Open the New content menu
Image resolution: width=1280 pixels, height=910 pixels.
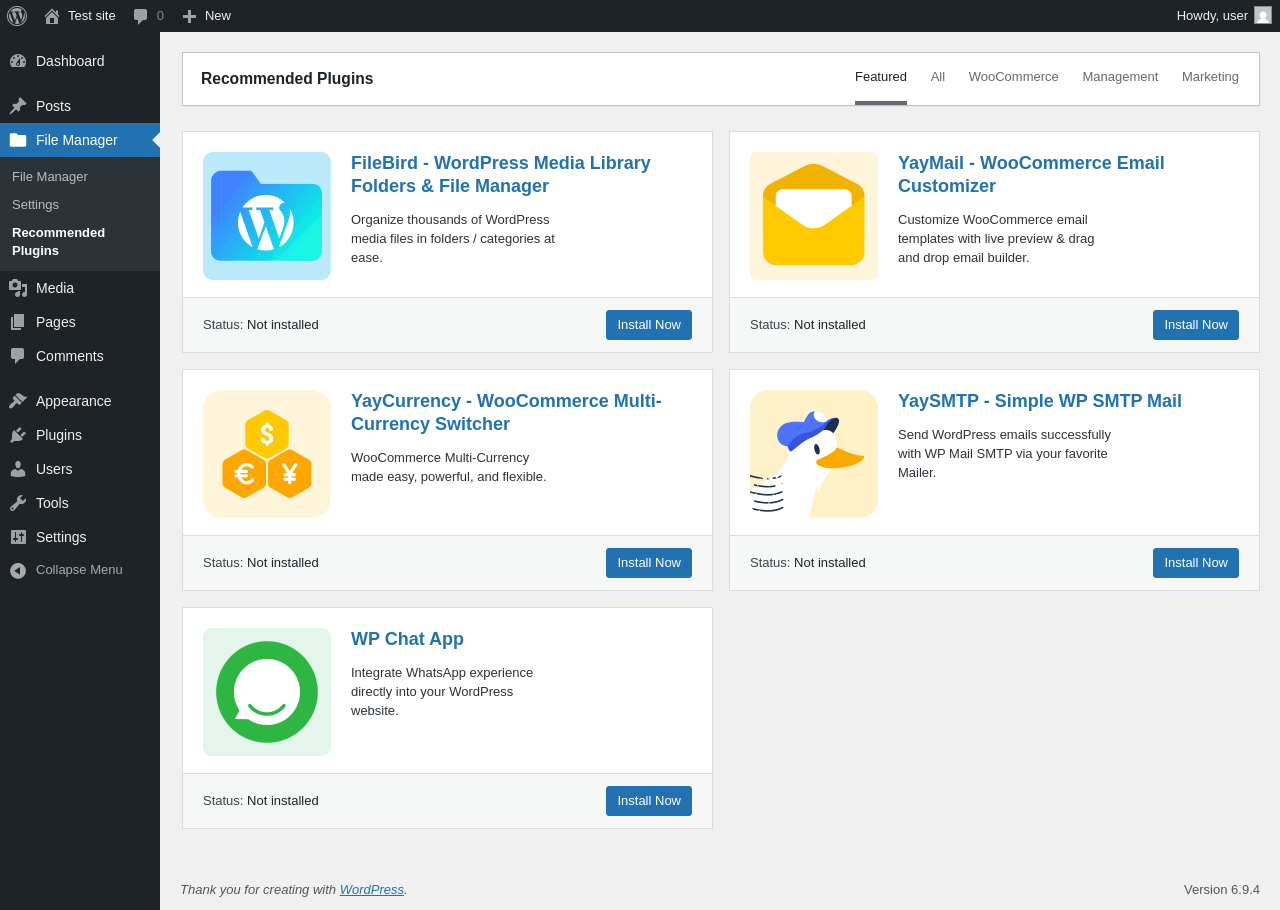pyautogui.click(x=207, y=16)
